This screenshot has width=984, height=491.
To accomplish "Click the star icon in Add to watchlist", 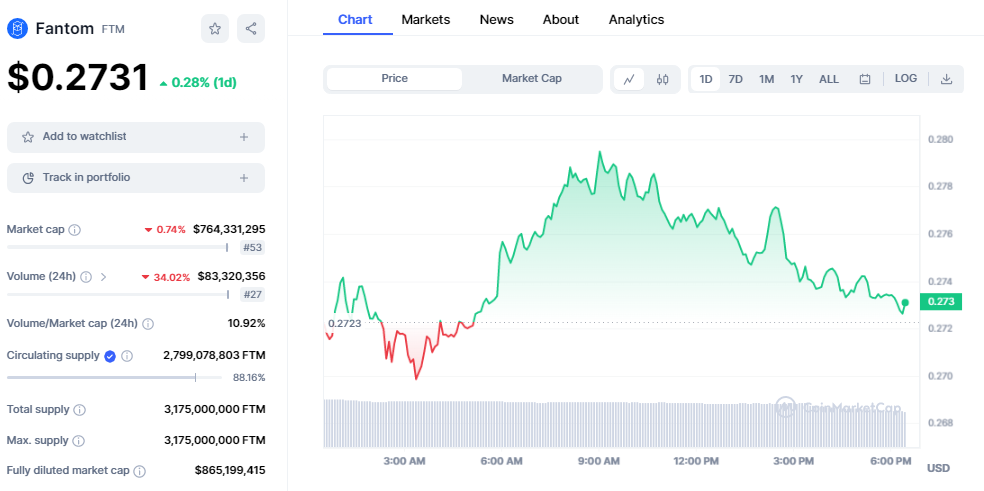I will coord(28,137).
